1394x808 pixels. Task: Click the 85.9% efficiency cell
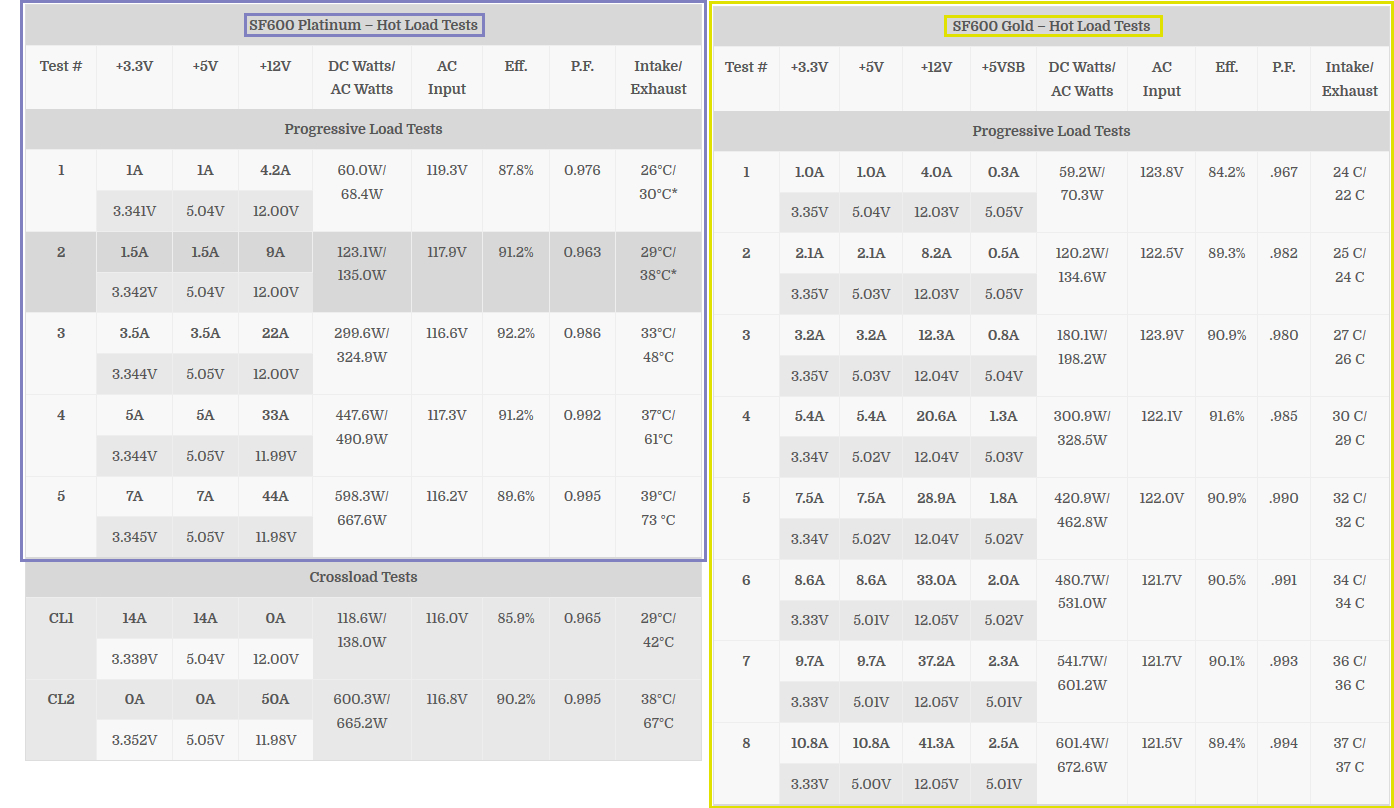pyautogui.click(x=516, y=618)
